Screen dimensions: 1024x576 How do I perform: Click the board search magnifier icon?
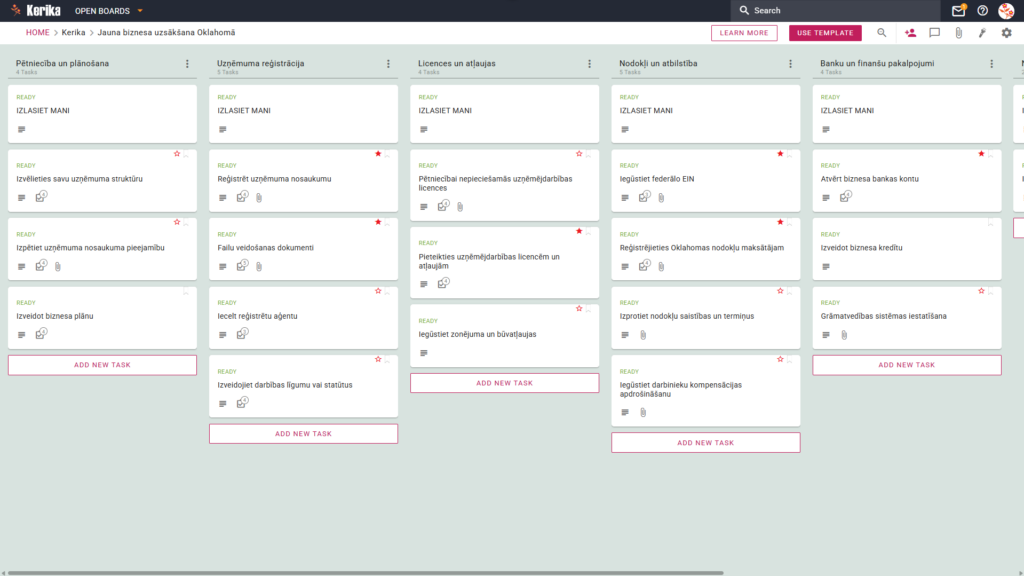pos(882,33)
